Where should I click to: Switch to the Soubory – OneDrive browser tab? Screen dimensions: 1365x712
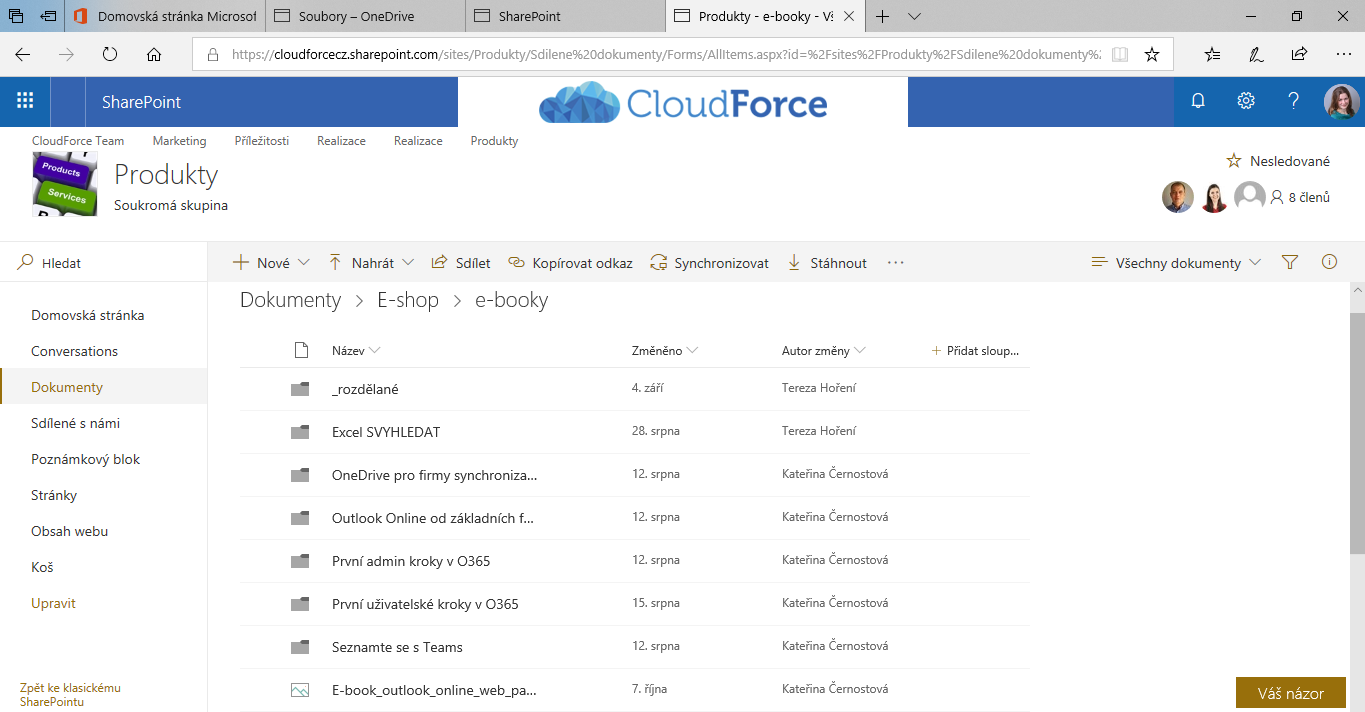coord(356,16)
